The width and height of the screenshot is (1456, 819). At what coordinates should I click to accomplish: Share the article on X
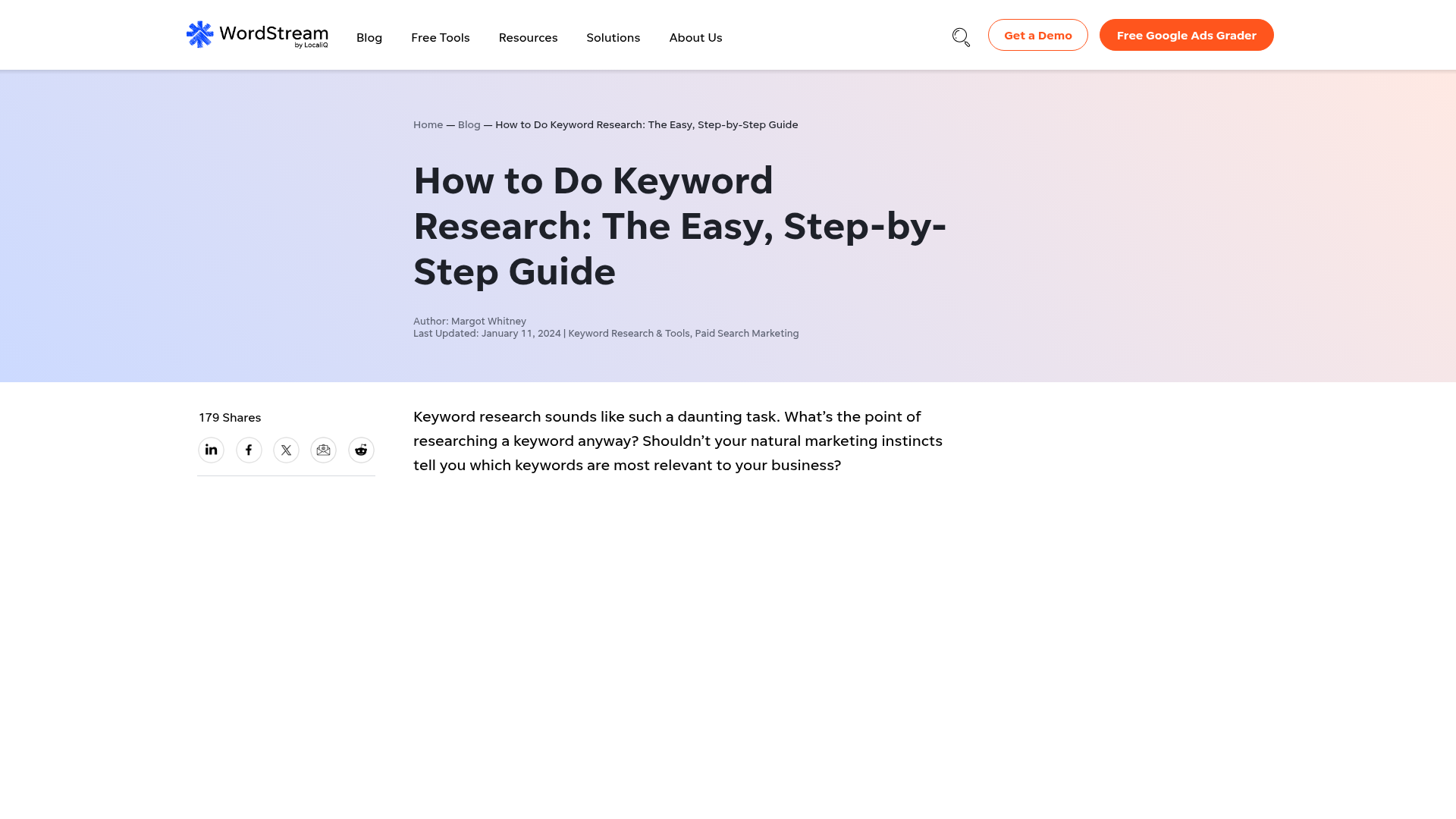point(287,450)
